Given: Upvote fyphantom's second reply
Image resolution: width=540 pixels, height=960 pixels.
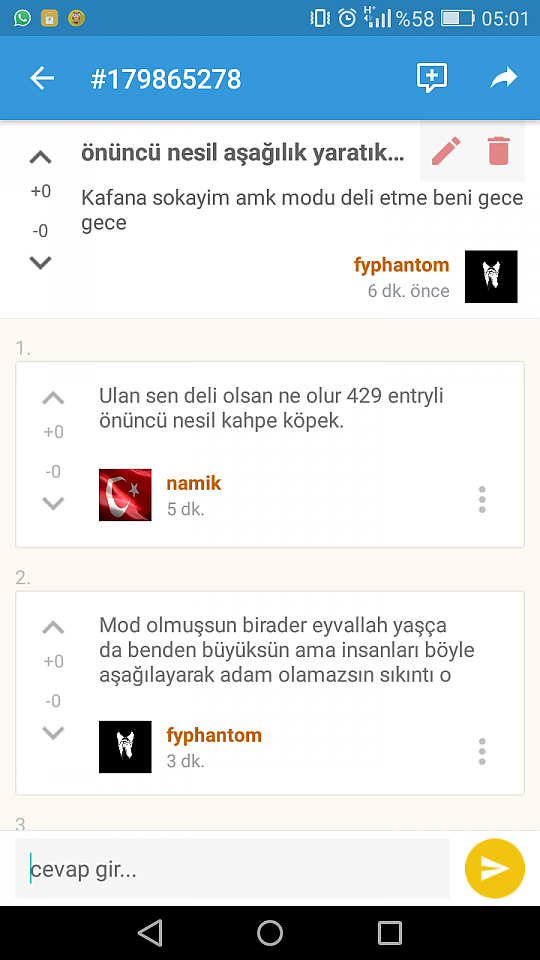Looking at the screenshot, I should [x=53, y=628].
